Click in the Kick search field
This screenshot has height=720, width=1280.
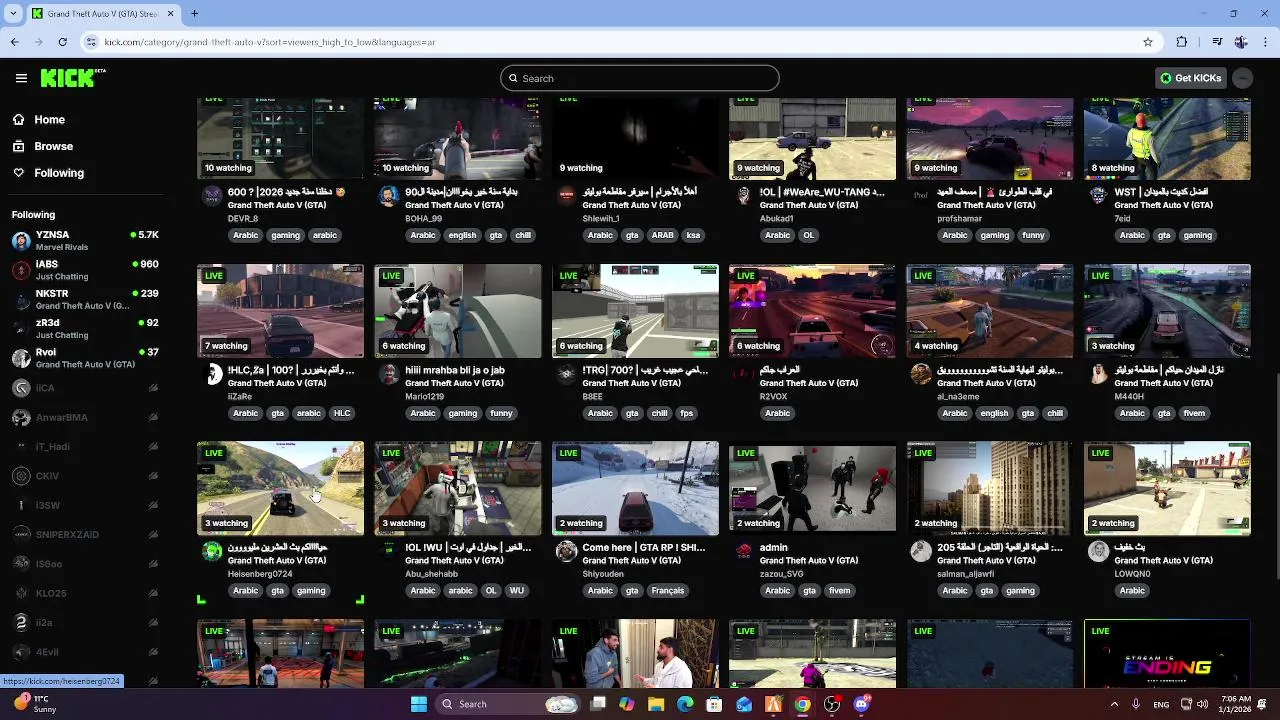640,78
